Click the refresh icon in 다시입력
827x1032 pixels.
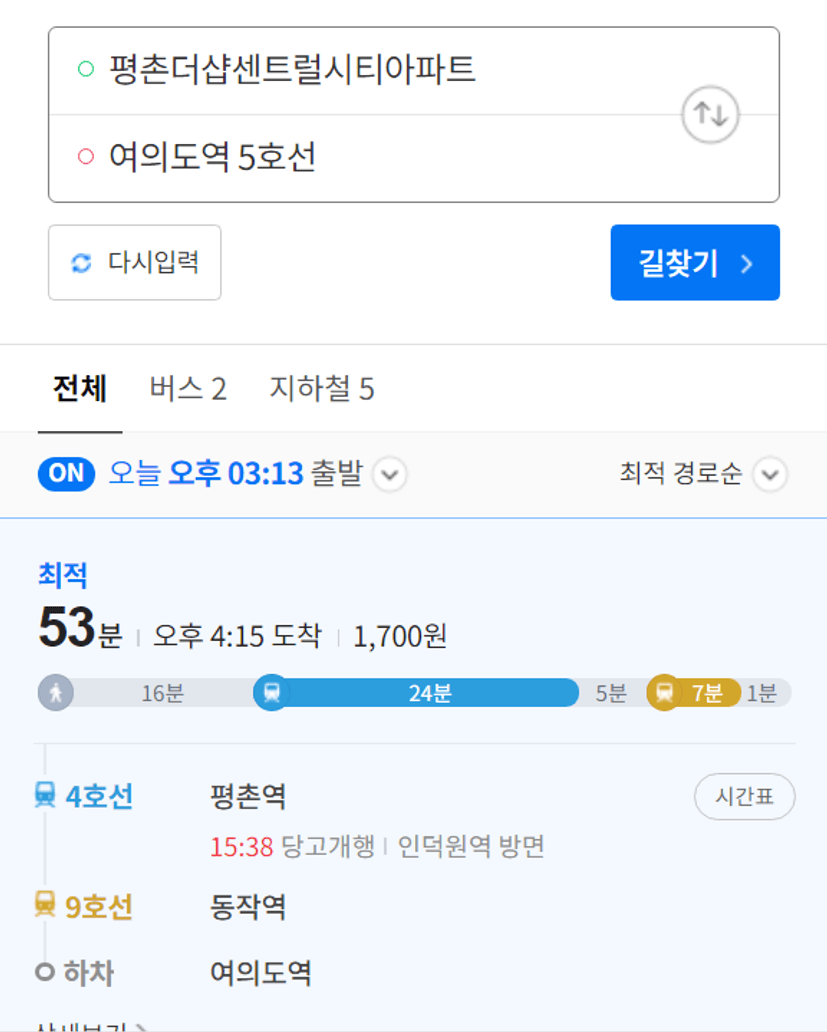coord(81,263)
